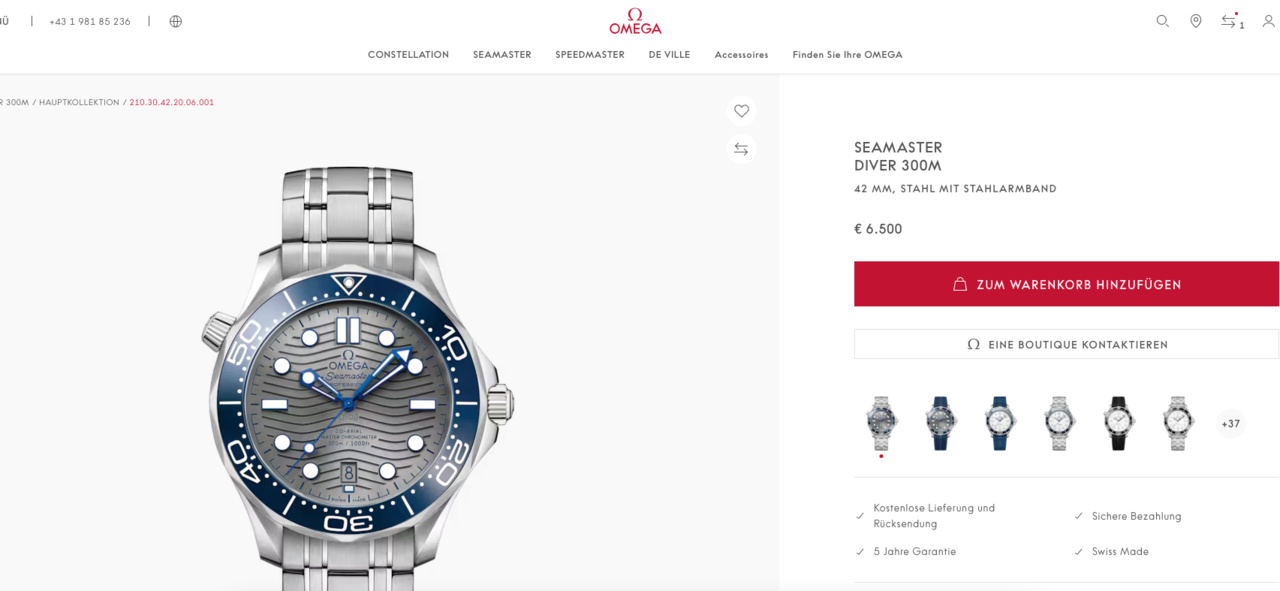Image resolution: width=1280 pixels, height=591 pixels.
Task: Click the Hauptkollektion breadcrumb link
Action: (79, 102)
